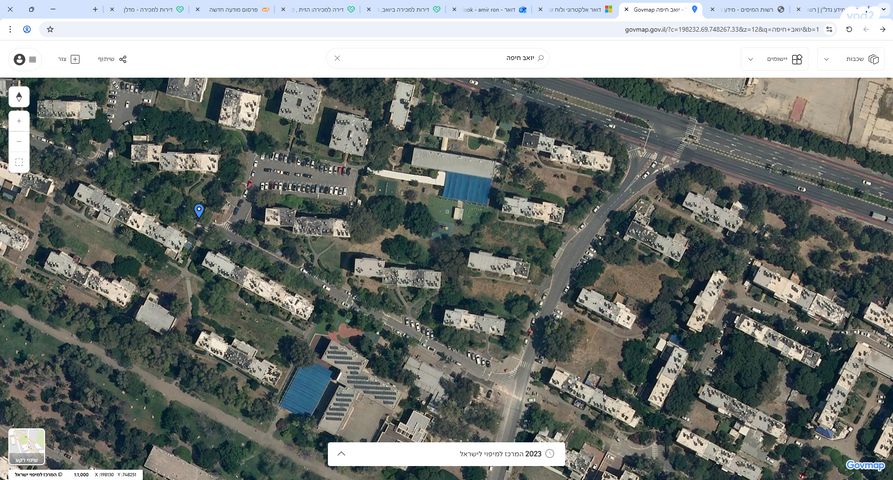Zoom in with the plus button

pos(19,121)
